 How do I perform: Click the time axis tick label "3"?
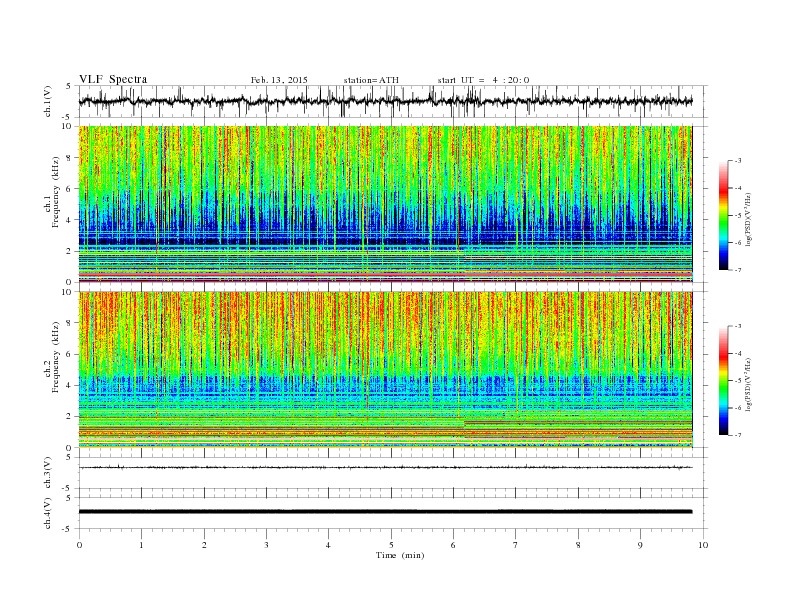click(x=266, y=545)
